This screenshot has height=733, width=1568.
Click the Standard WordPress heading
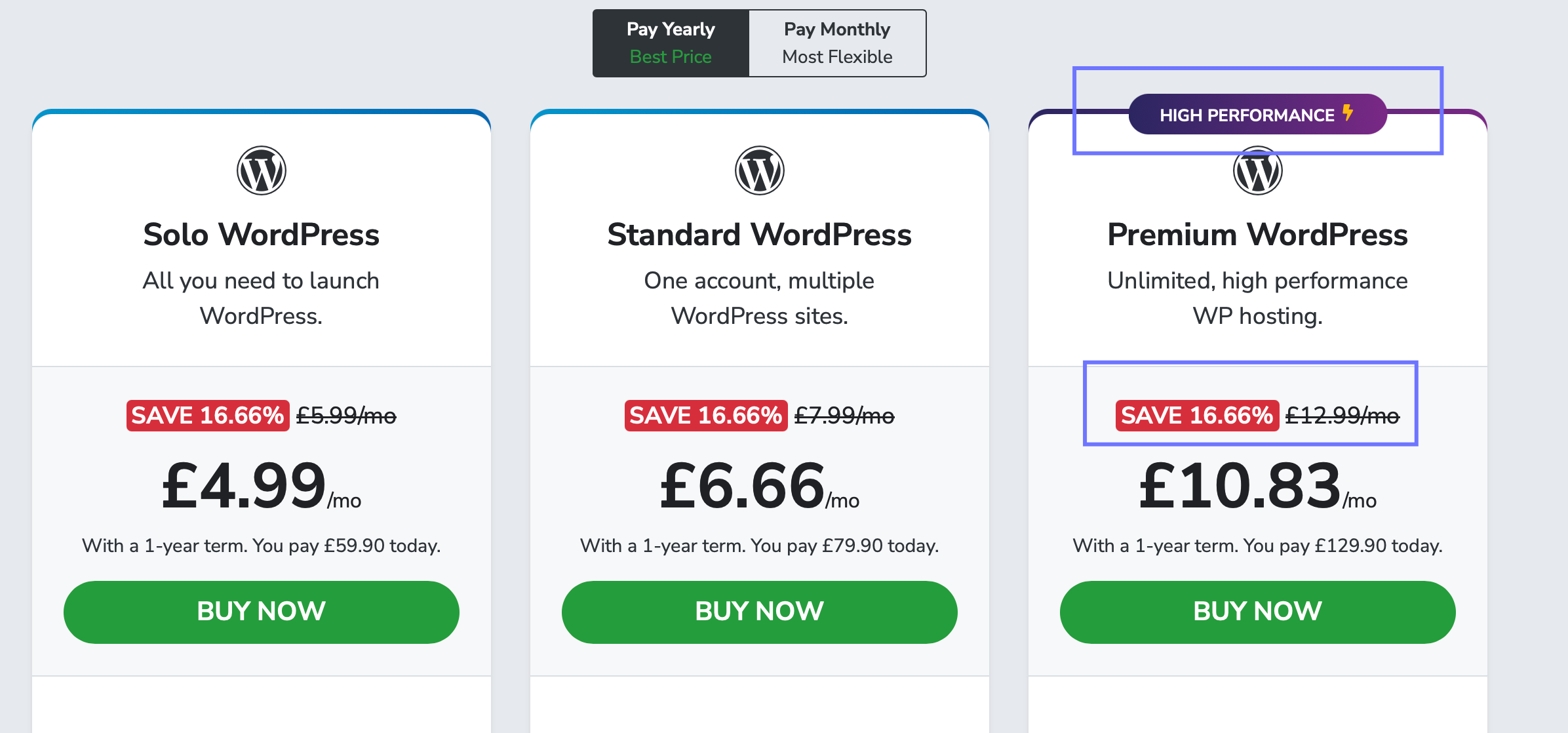point(759,235)
